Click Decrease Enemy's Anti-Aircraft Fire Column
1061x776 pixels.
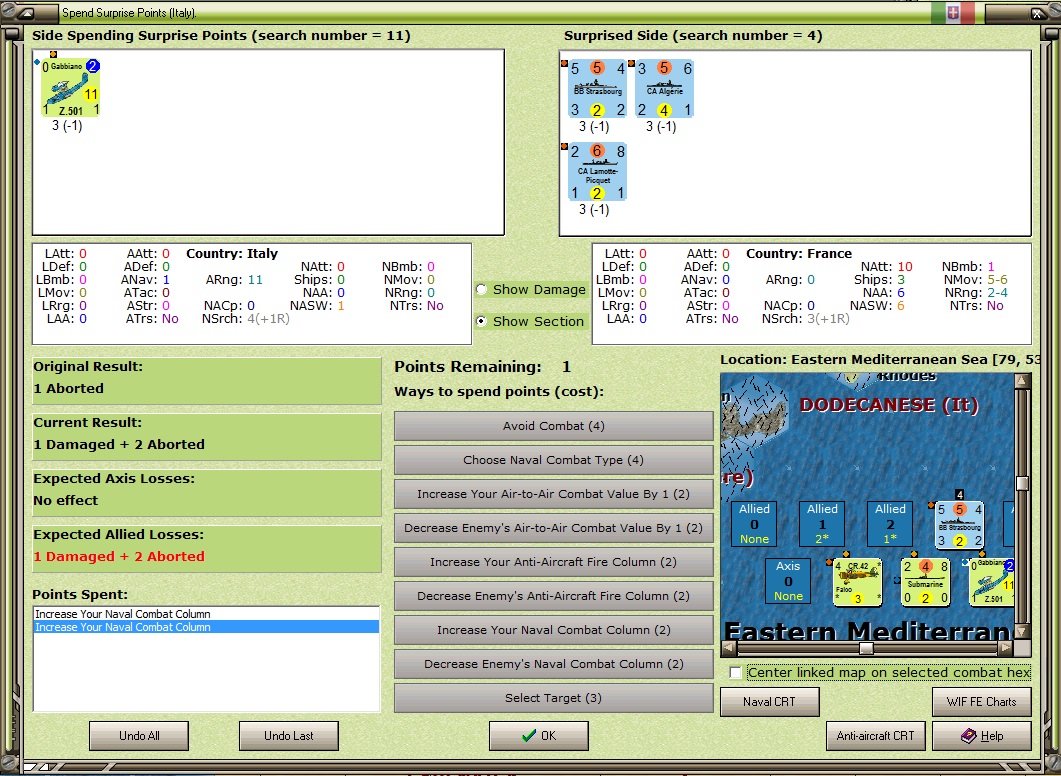pos(554,596)
